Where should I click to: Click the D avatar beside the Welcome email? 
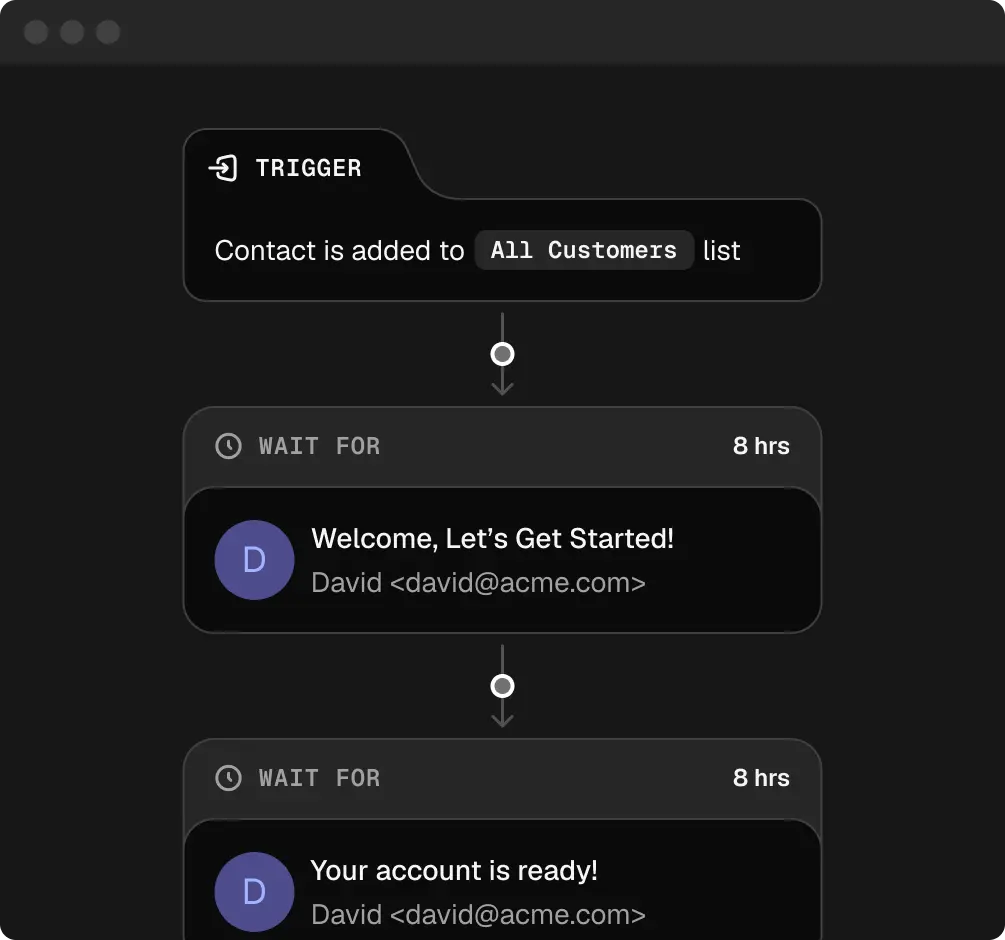pyautogui.click(x=254, y=560)
